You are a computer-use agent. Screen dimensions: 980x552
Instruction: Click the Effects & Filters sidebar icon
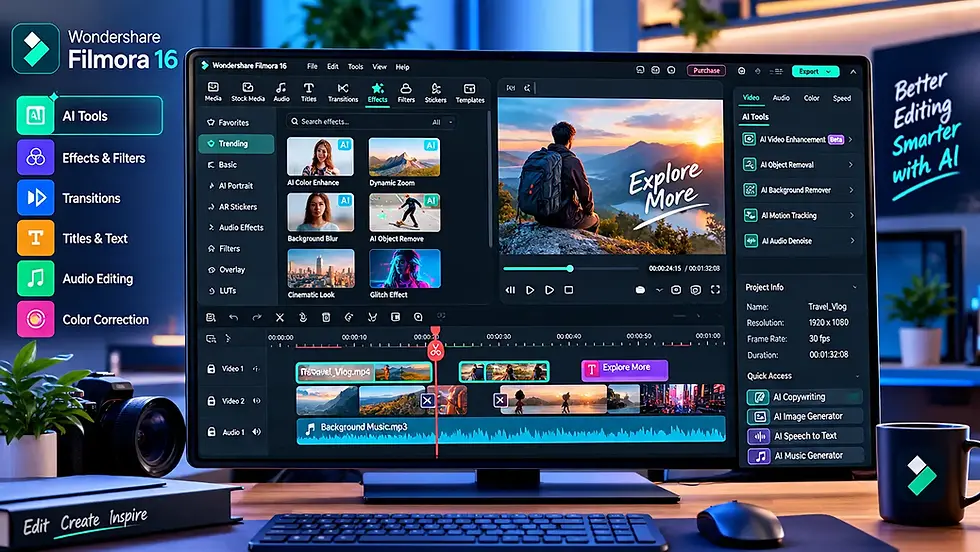(x=36, y=158)
